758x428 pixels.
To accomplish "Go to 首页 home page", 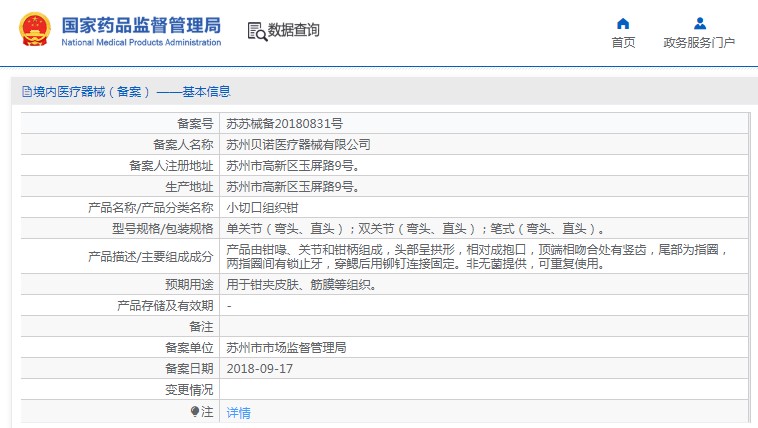I will coord(623,43).
